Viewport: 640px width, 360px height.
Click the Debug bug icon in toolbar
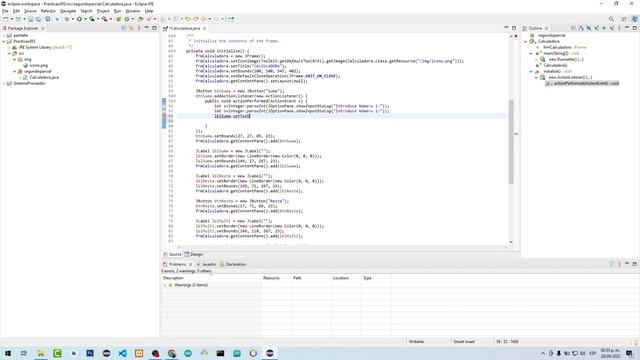click(x=67, y=19)
